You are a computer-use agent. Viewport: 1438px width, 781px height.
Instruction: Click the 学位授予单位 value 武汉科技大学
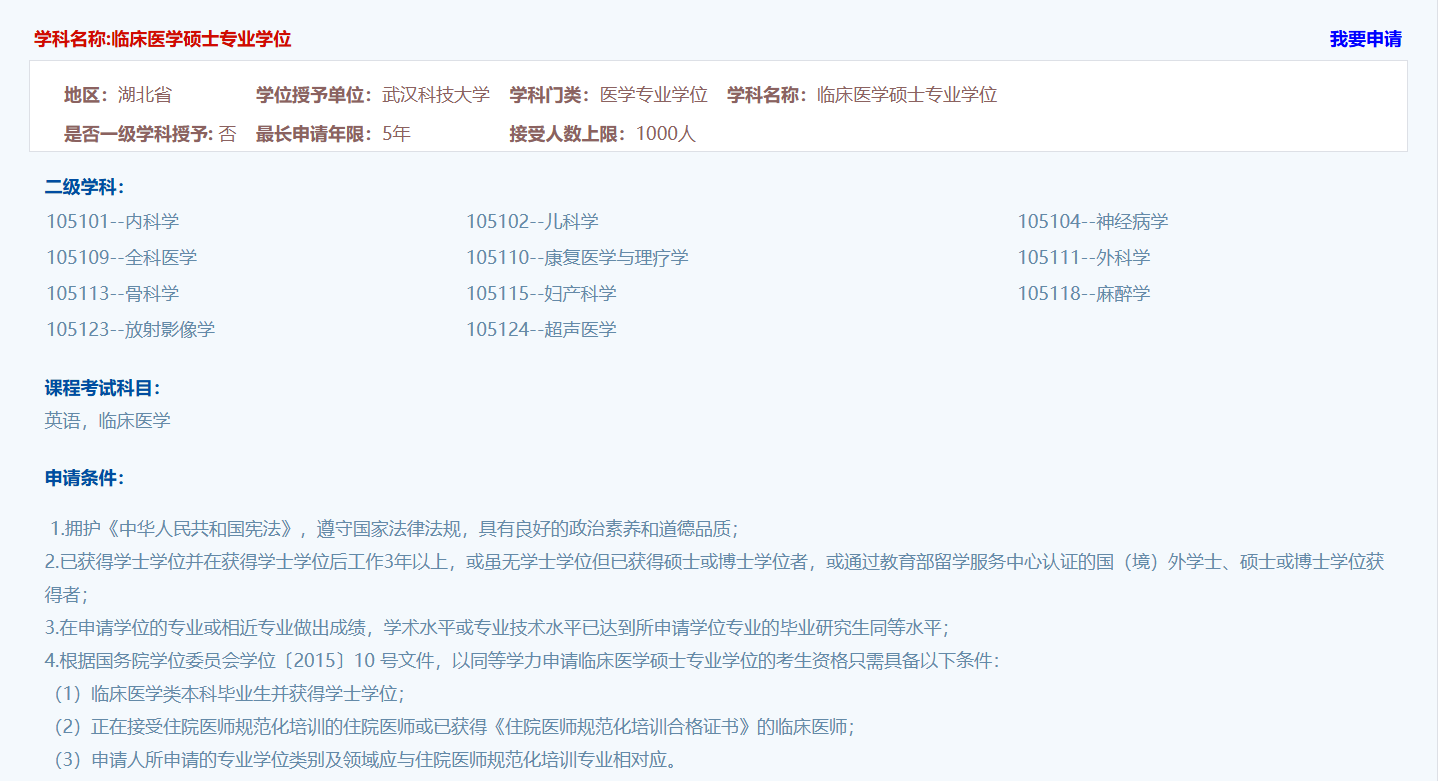coord(436,95)
